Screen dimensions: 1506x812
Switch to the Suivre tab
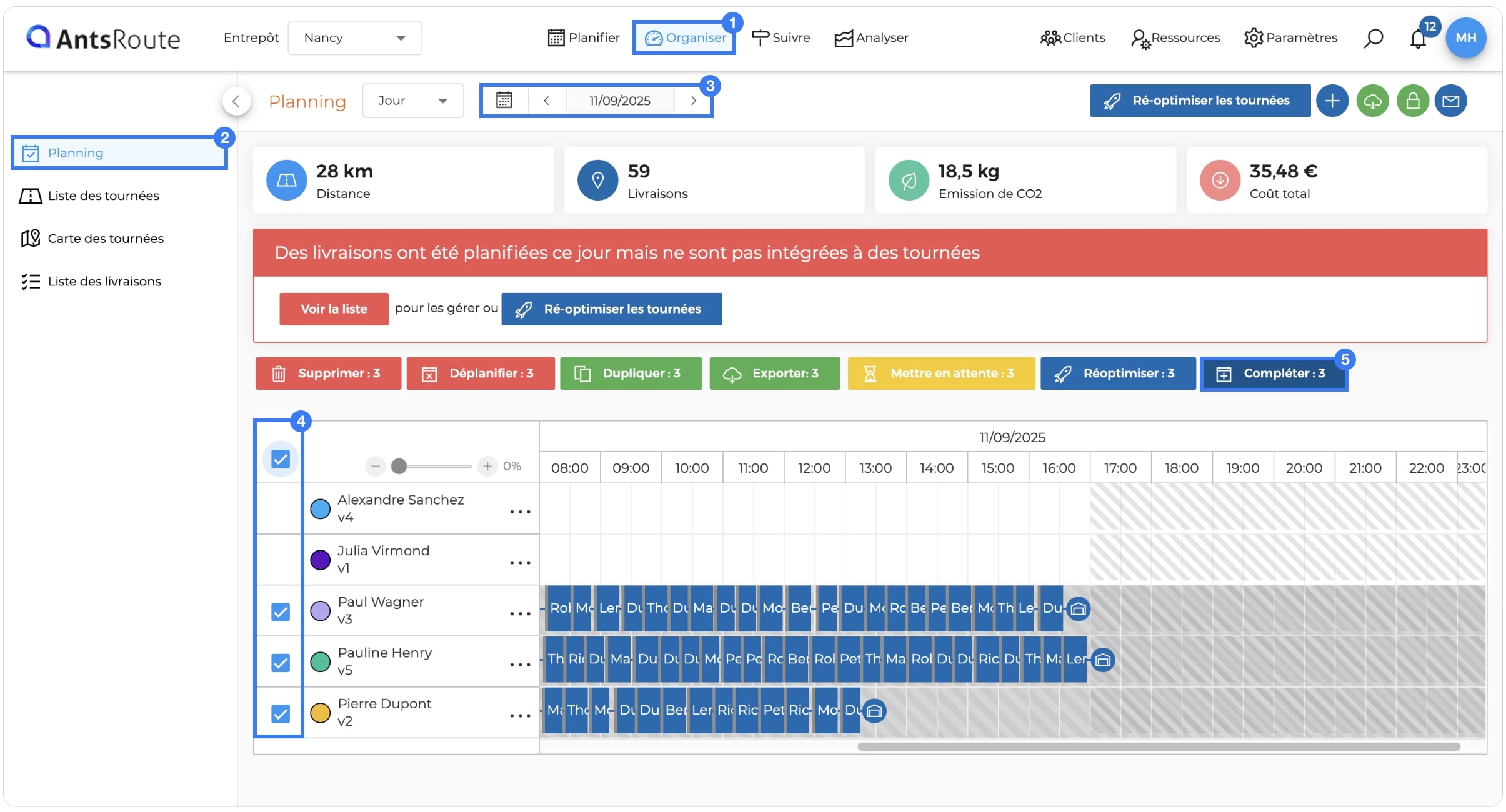(780, 37)
